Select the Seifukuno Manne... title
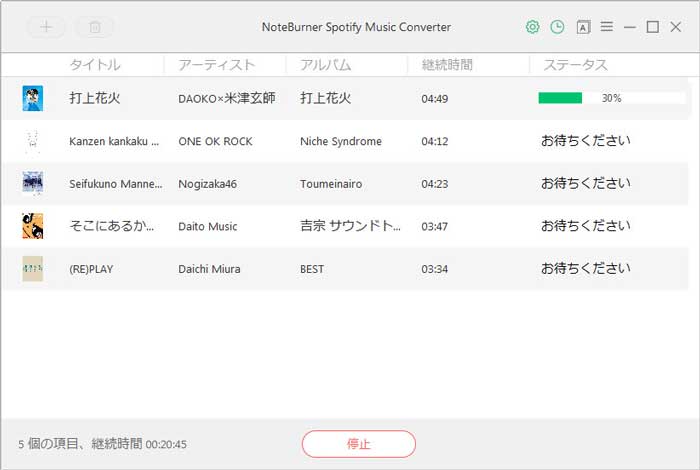Image resolution: width=700 pixels, height=470 pixels. tap(116, 183)
